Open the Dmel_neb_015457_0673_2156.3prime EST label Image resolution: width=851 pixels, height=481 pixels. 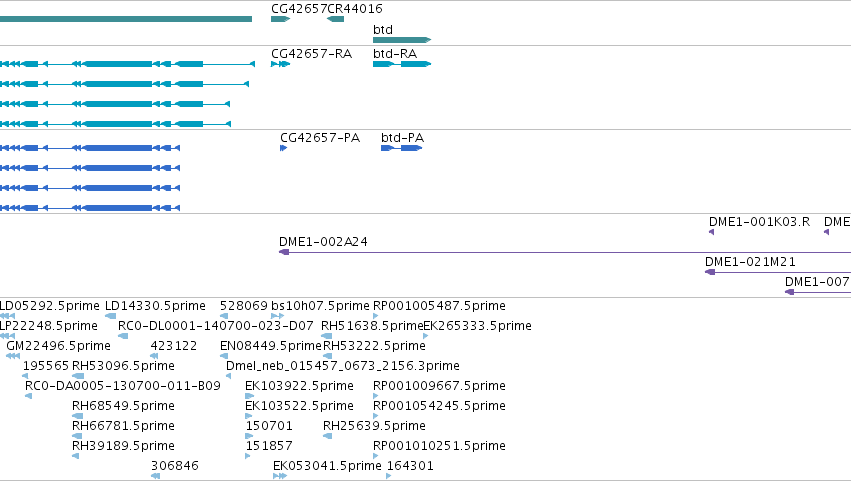pos(343,366)
